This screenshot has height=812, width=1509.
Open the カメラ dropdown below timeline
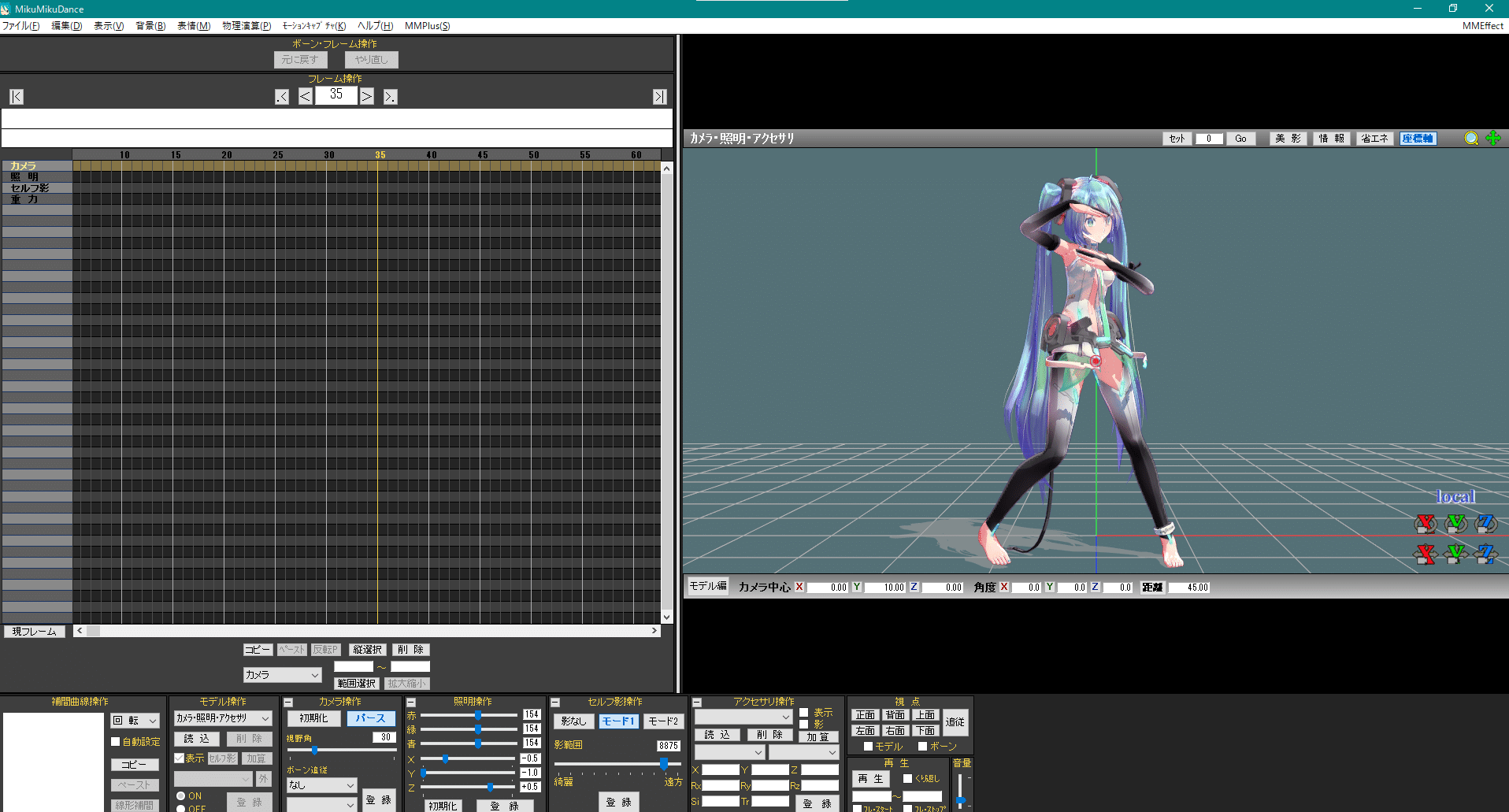pos(282,675)
